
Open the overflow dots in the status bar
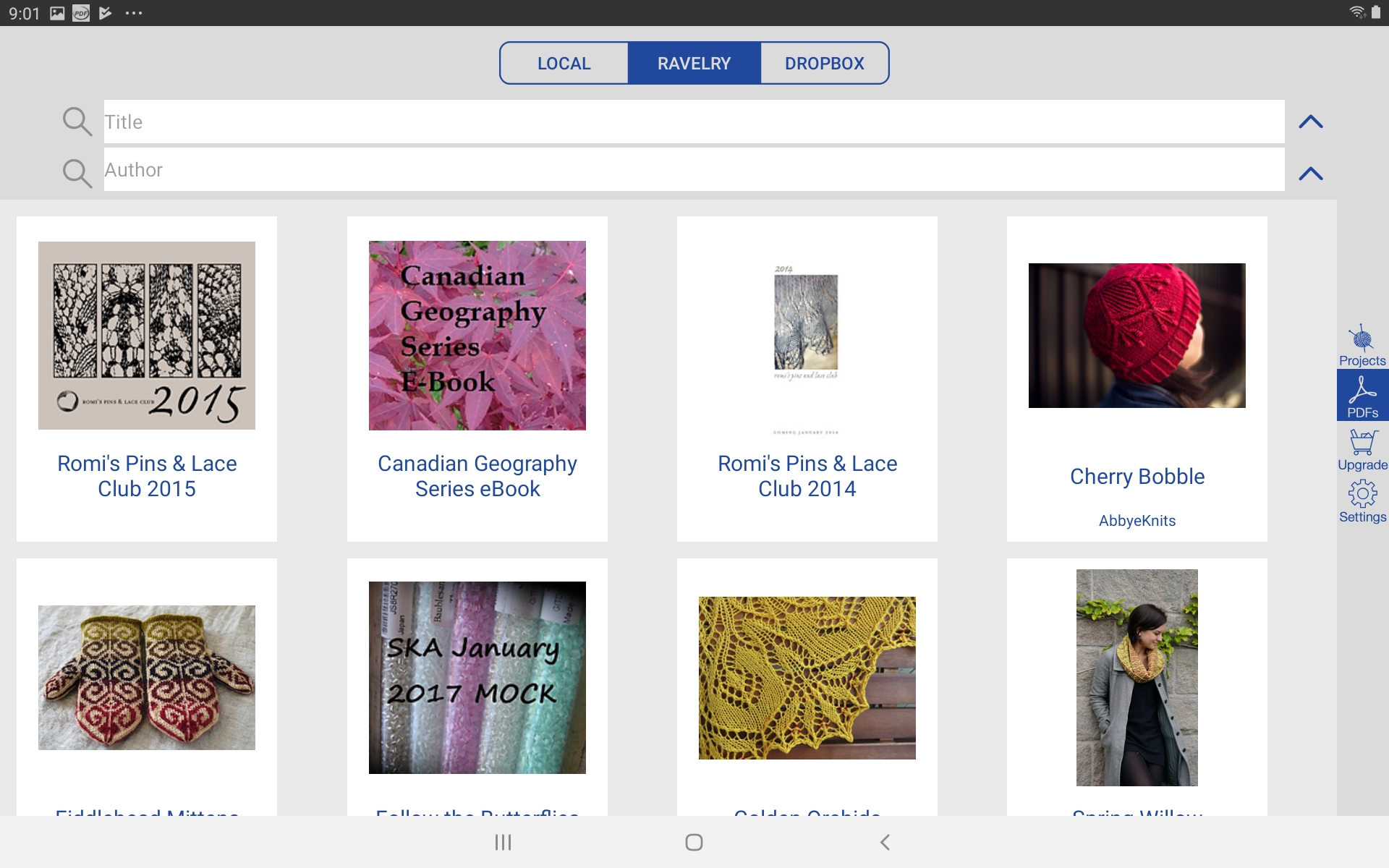tap(133, 12)
